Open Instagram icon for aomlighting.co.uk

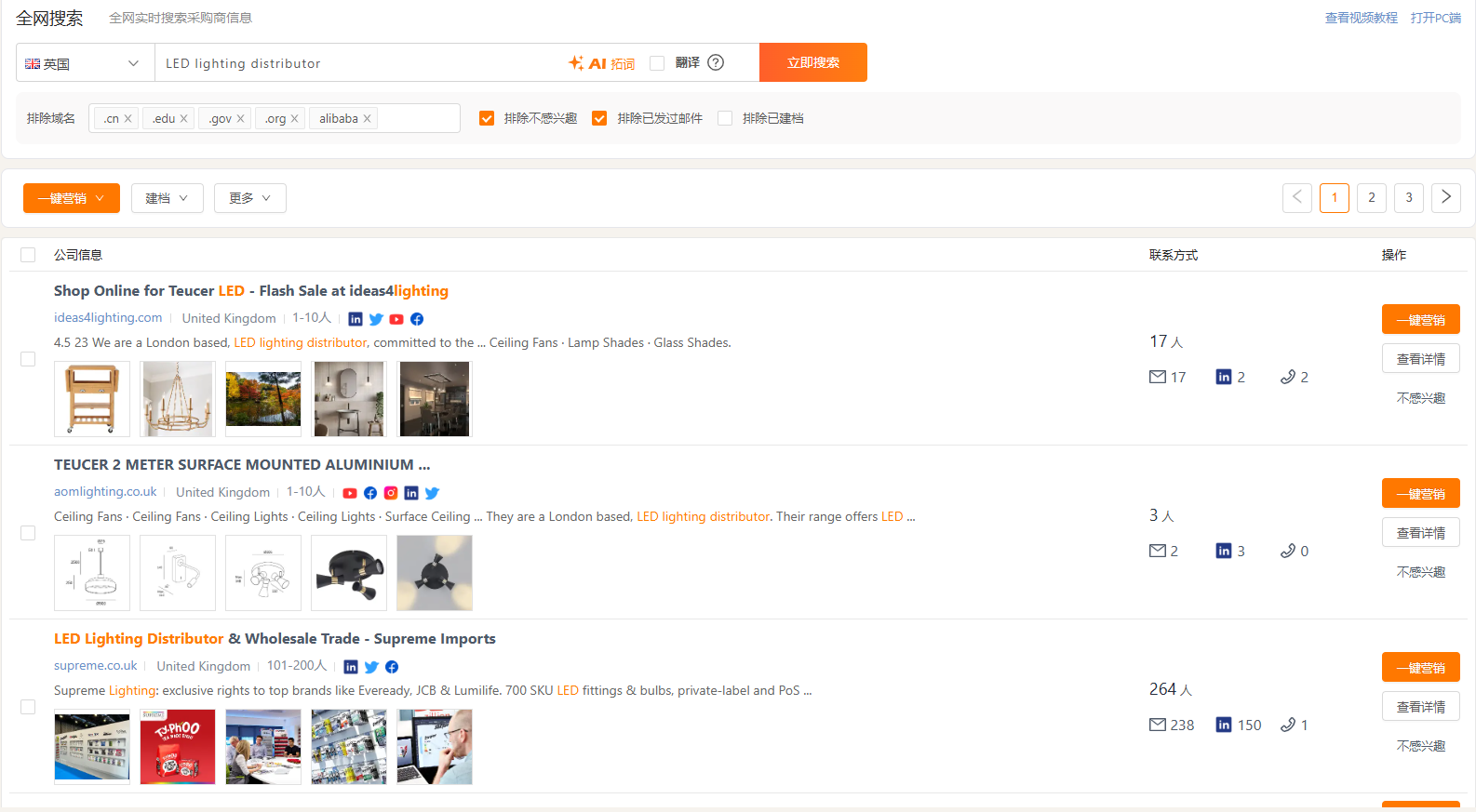coord(391,493)
